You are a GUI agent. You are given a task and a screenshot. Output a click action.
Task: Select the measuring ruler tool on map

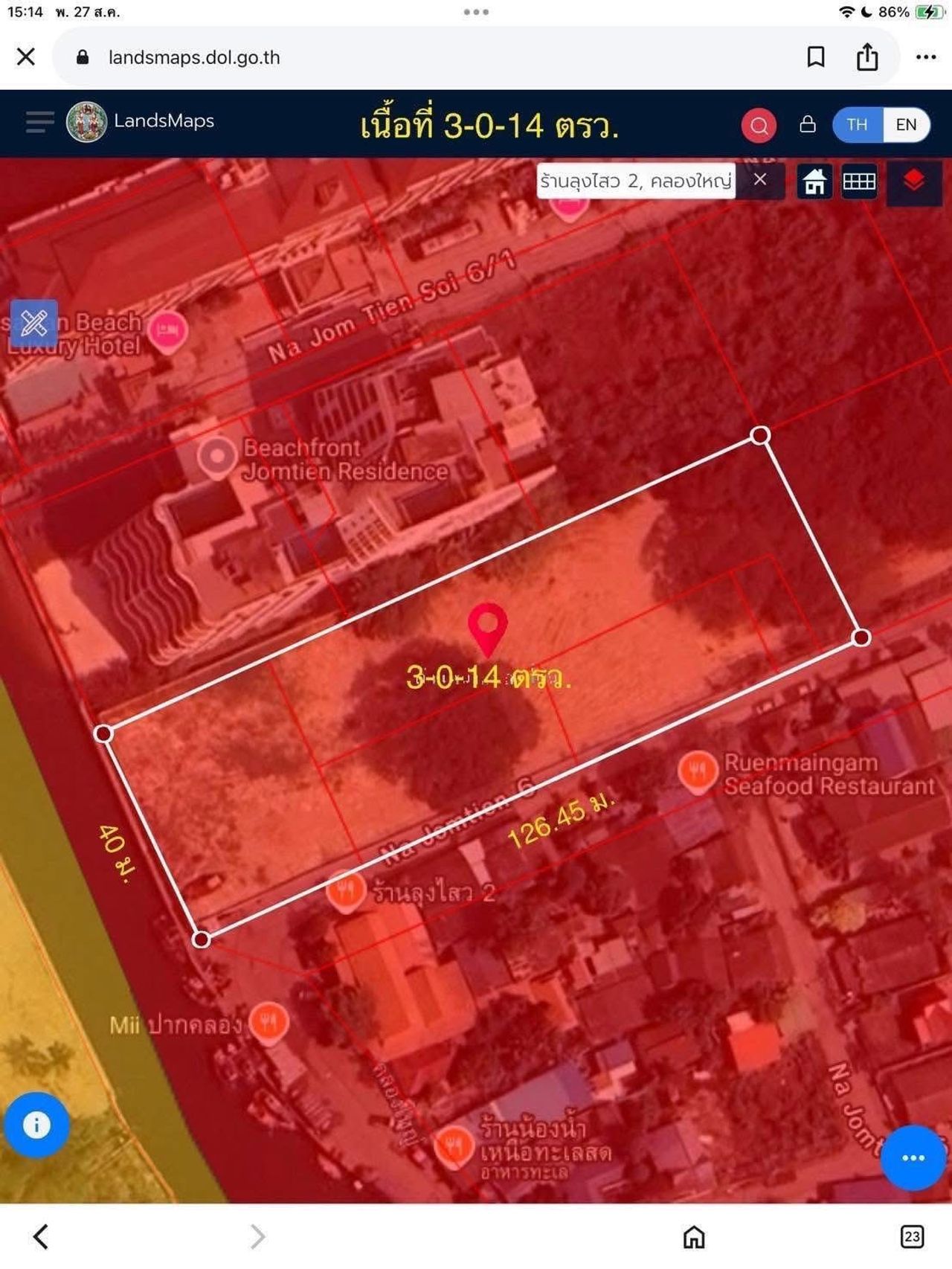[34, 324]
